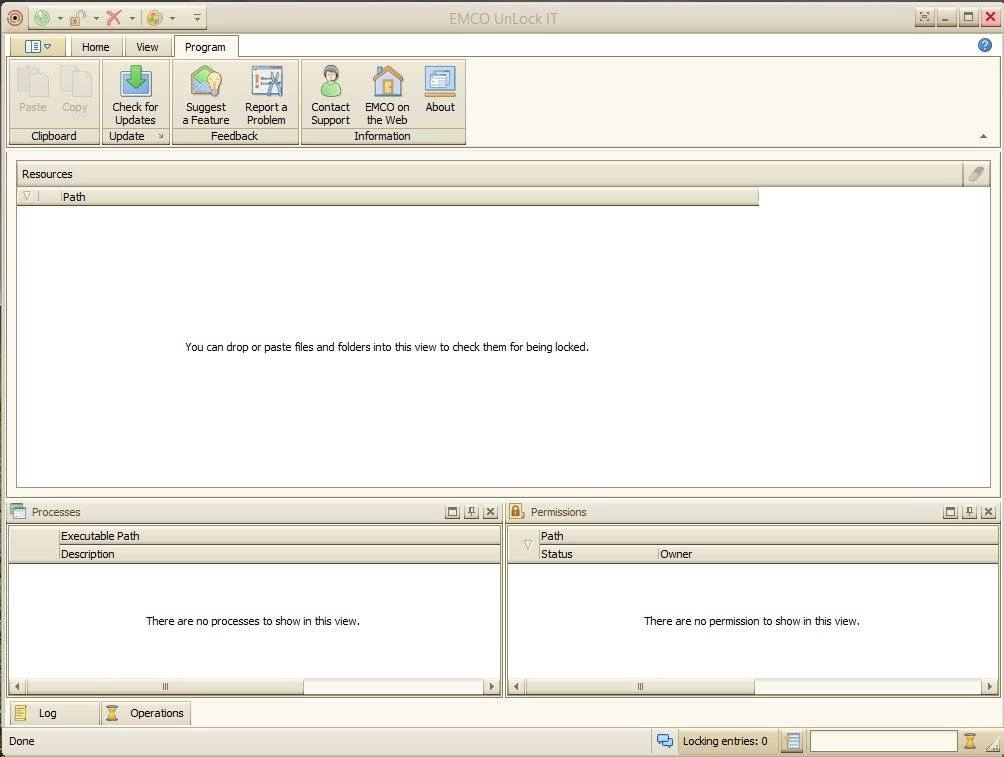Click the EMCO application logo icon

point(15,18)
